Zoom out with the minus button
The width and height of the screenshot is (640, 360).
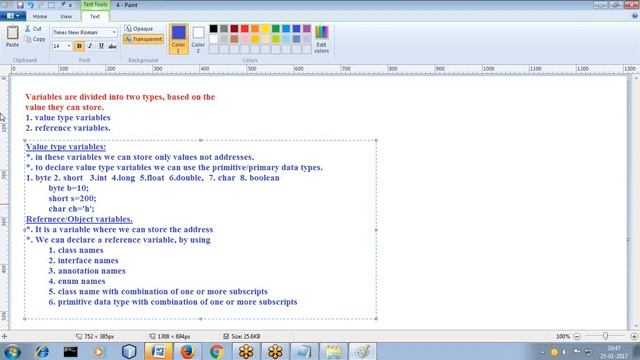[x=577, y=336]
